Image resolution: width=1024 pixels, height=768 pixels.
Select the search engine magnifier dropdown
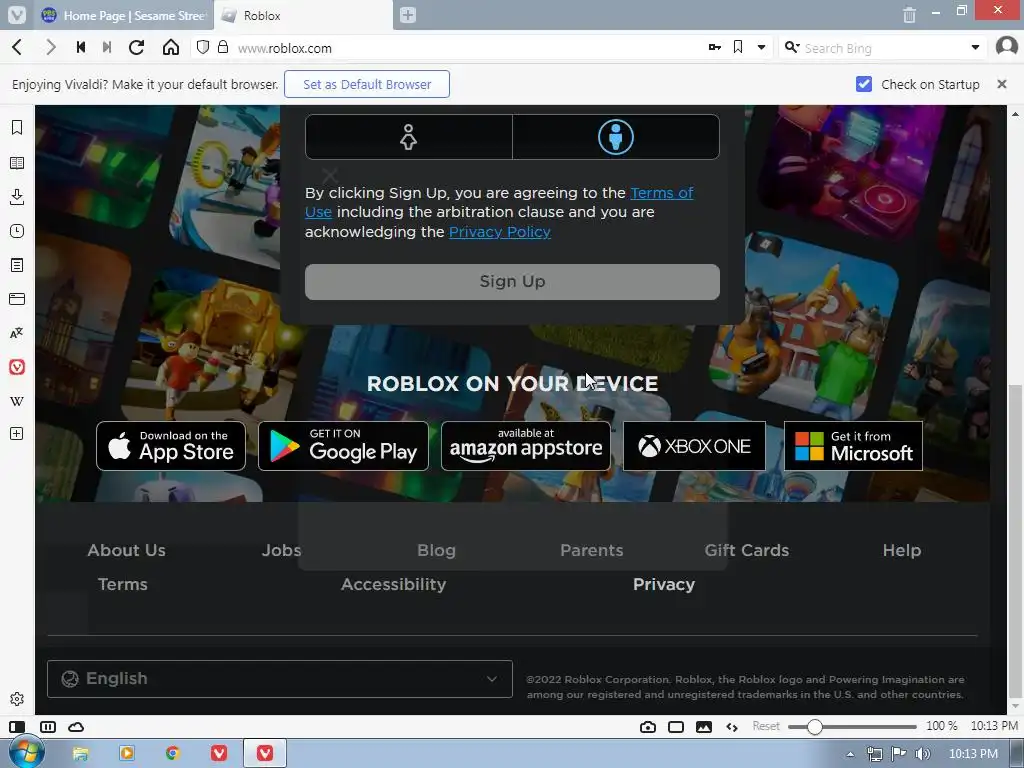(792, 47)
